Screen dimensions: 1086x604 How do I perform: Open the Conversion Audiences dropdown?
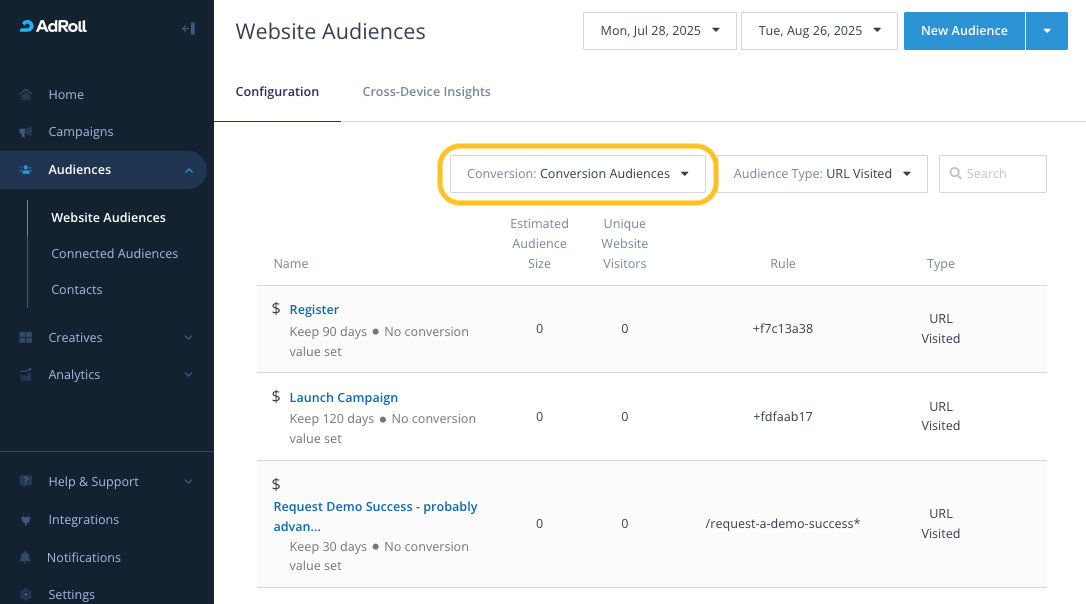tap(578, 174)
